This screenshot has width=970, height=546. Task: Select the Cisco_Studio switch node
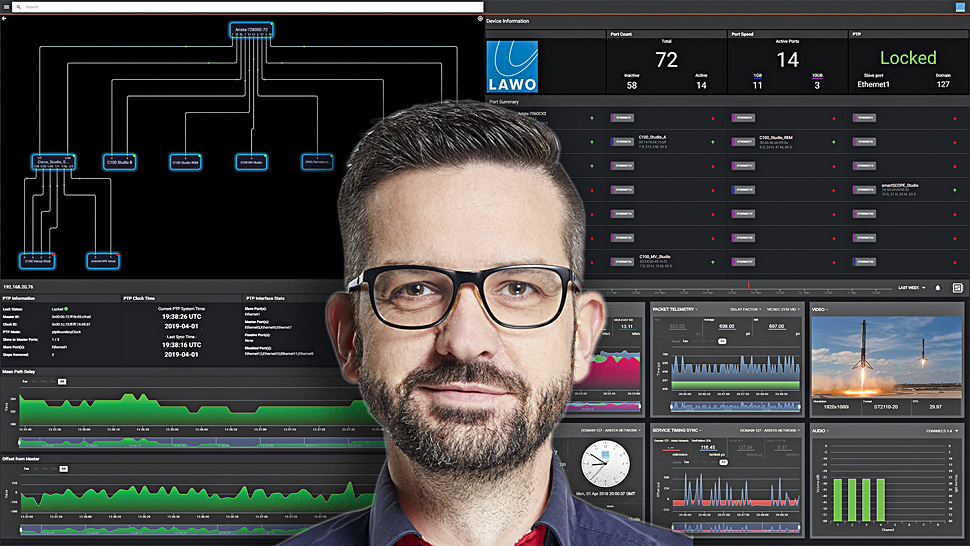pyautogui.click(x=53, y=161)
